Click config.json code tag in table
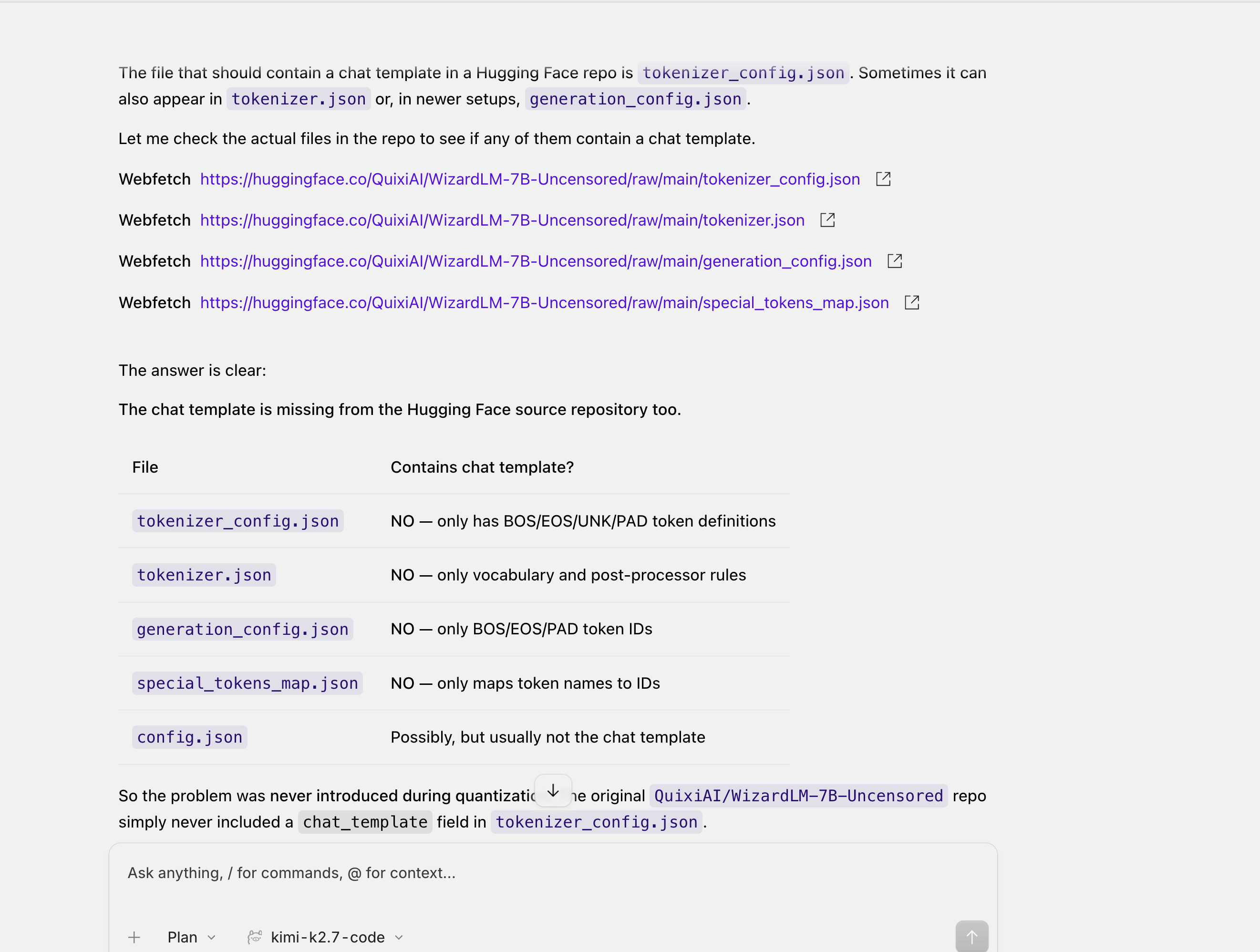1260x952 pixels. point(190,737)
